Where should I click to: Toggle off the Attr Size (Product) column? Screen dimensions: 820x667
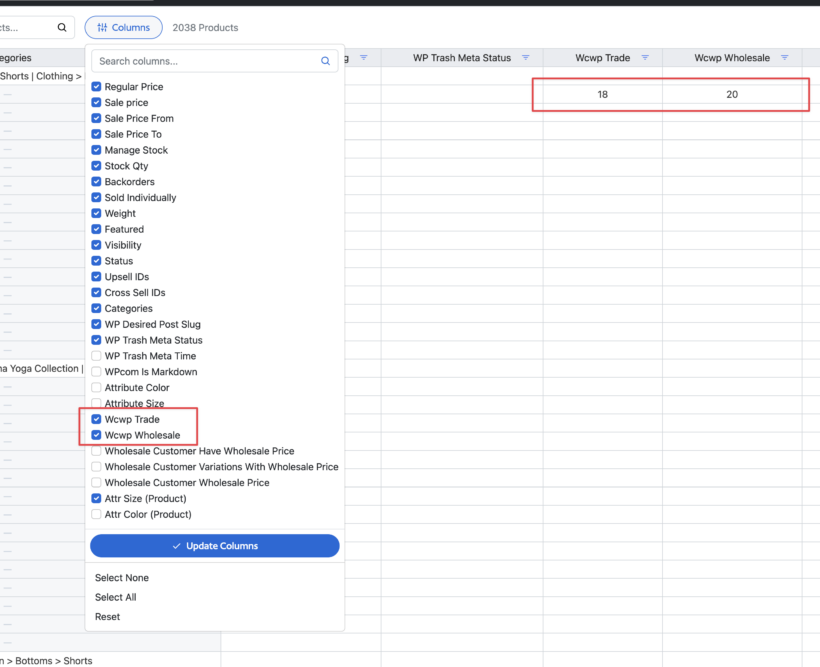pos(95,498)
